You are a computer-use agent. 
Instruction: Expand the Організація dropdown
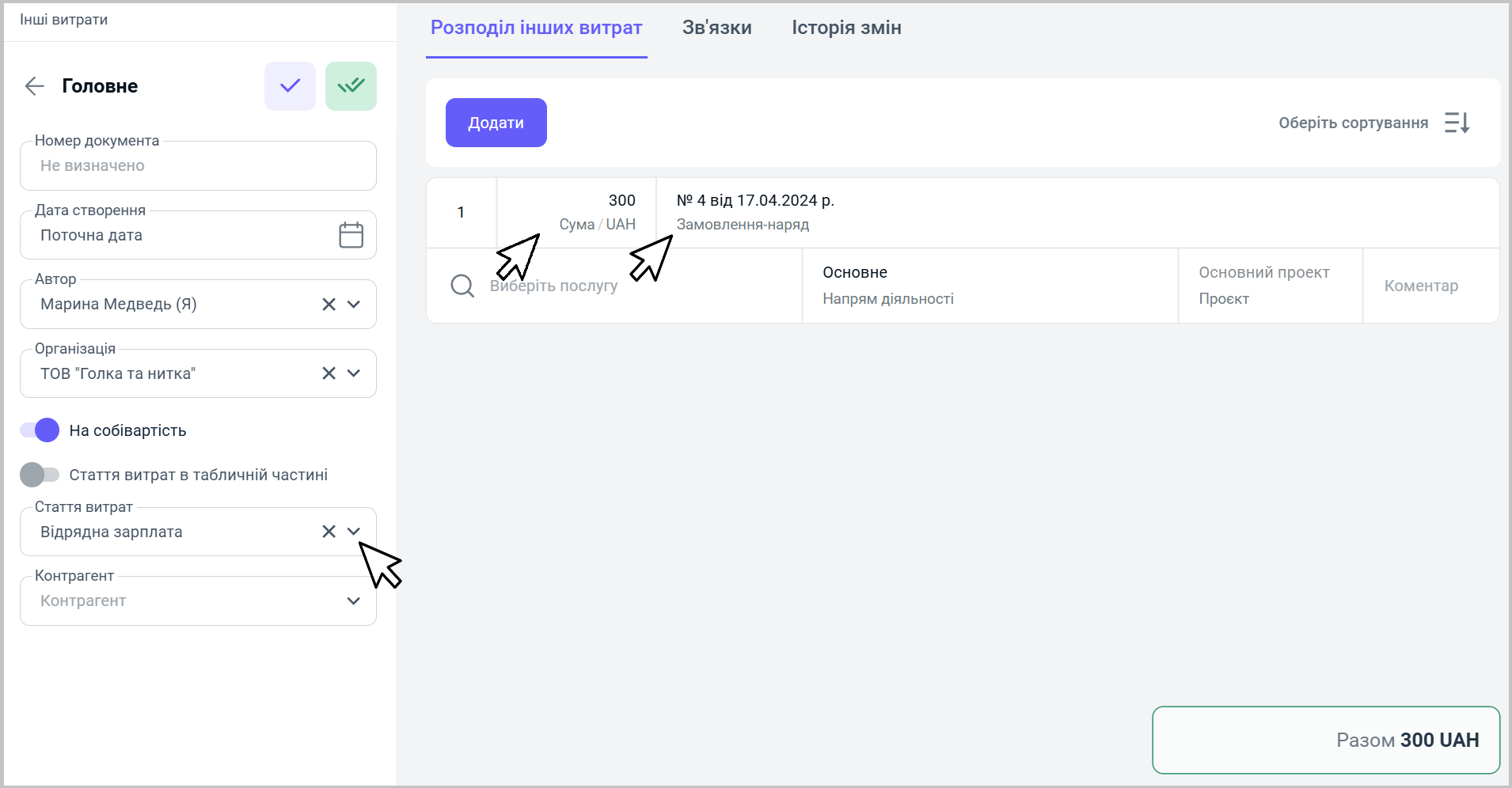[354, 373]
